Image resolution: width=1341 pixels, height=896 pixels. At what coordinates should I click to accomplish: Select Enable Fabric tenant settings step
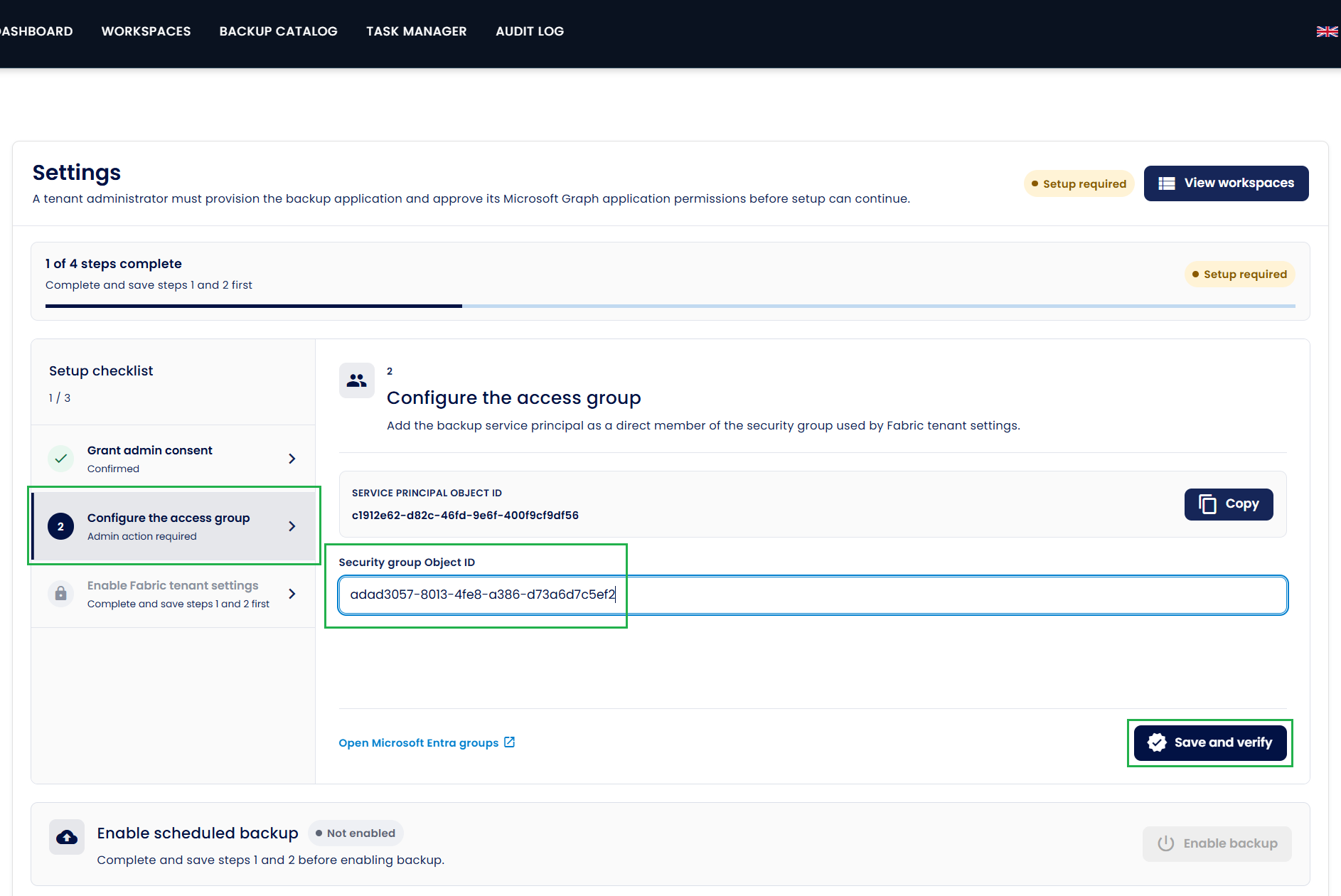tap(173, 594)
